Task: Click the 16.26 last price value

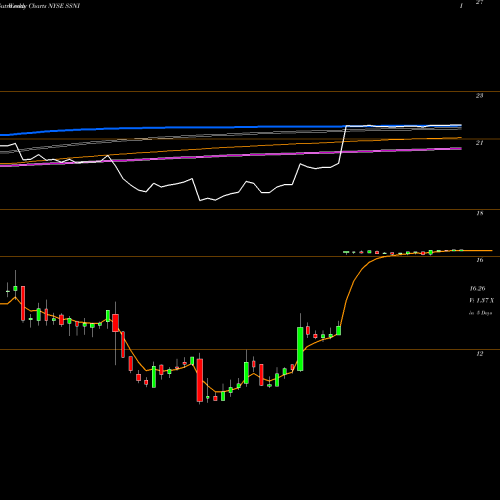Action: click(x=477, y=288)
